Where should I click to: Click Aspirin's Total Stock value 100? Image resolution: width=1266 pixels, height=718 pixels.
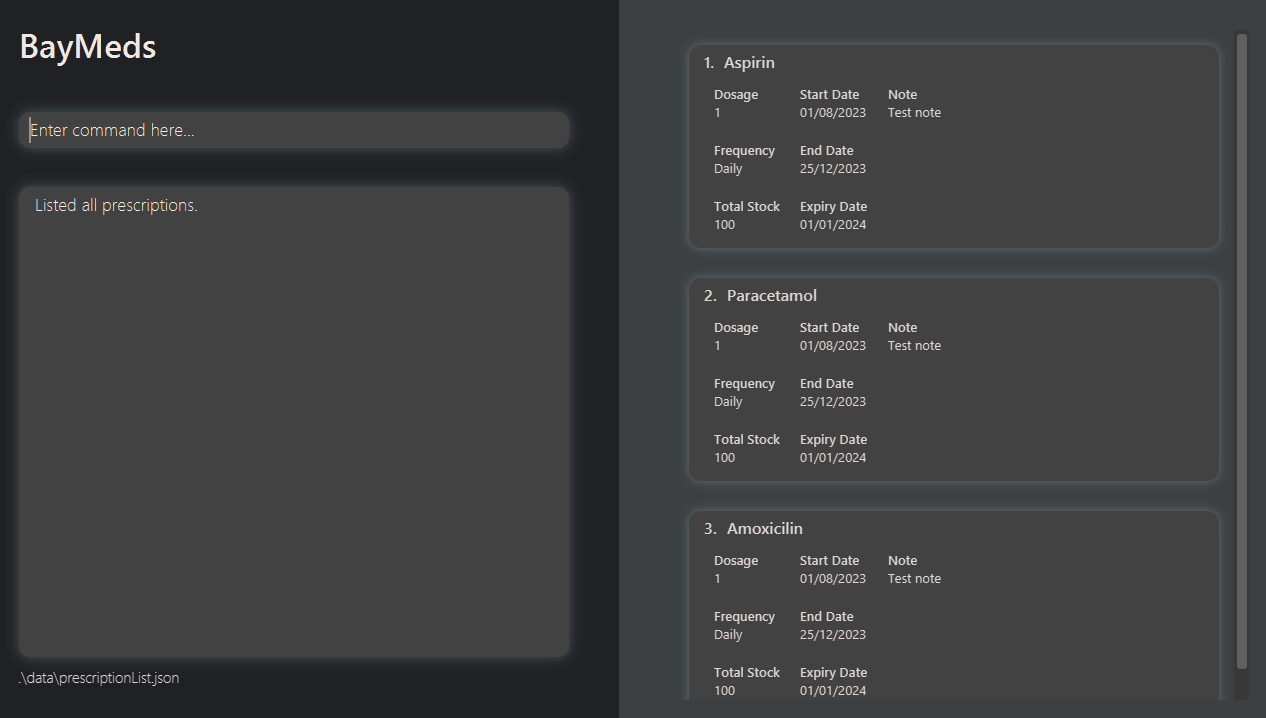point(725,225)
